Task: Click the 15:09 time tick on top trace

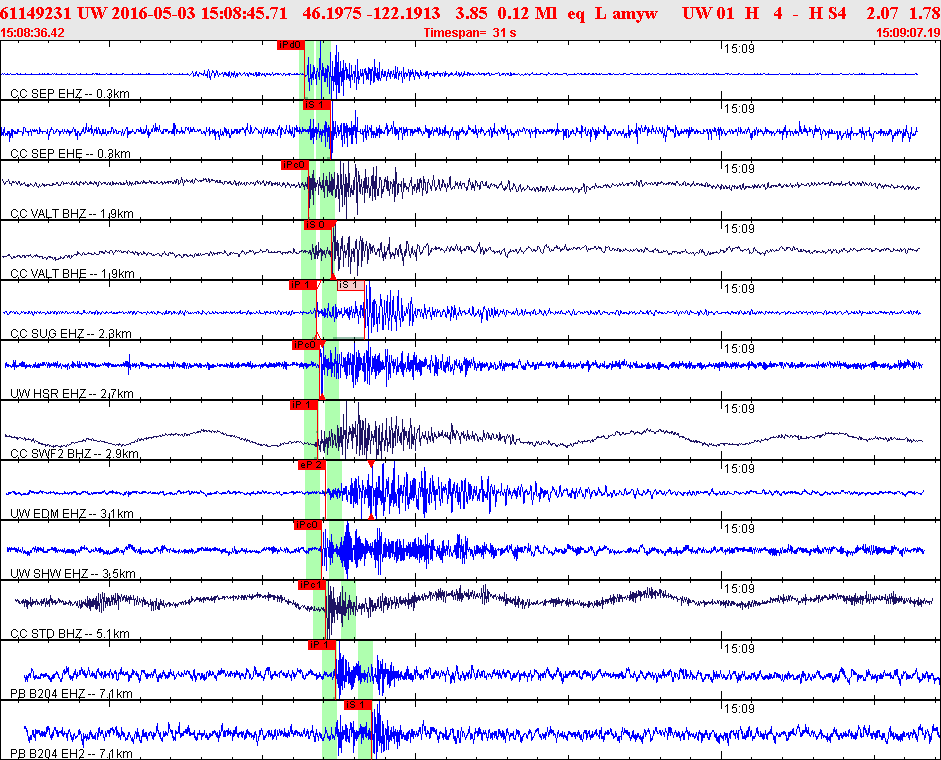Action: (739, 49)
